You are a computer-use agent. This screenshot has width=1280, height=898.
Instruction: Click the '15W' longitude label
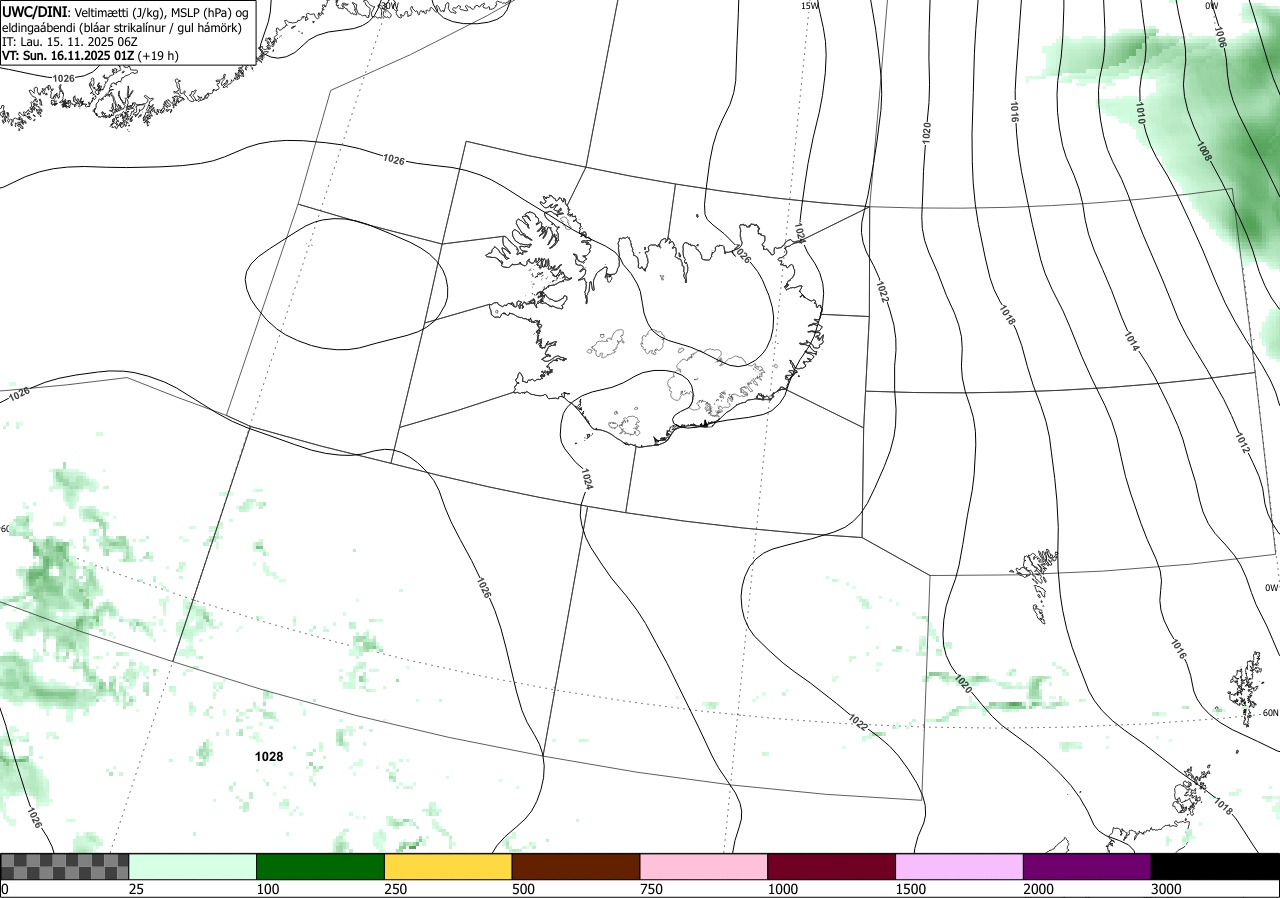[810, 6]
